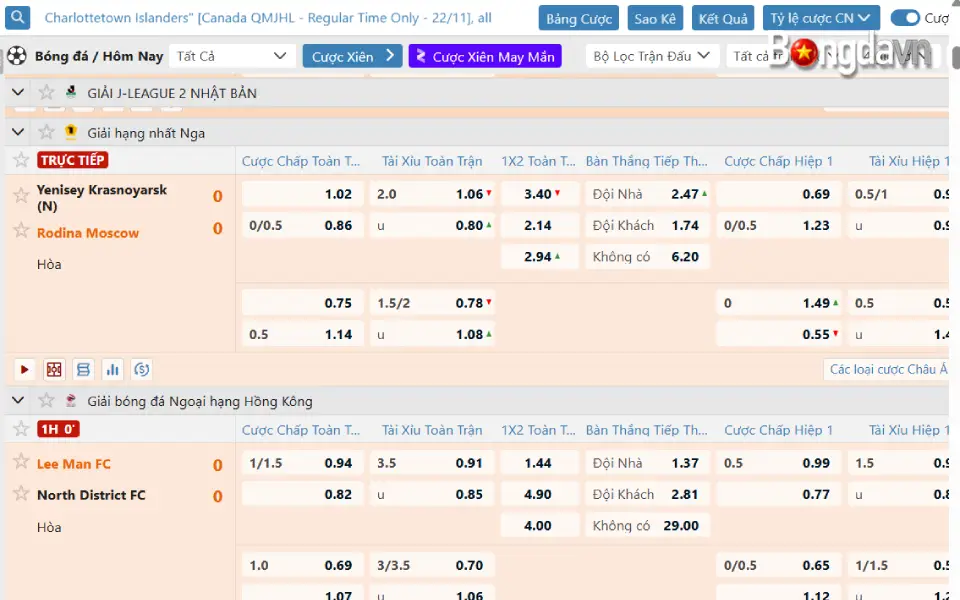Open the match pitch tracker icon
Image resolution: width=960 pixels, height=600 pixels.
click(x=54, y=370)
